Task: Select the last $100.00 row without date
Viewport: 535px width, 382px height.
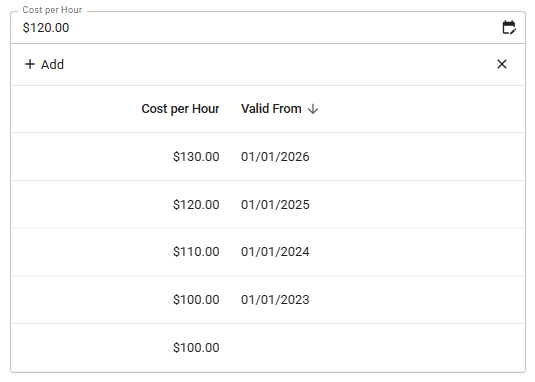Action: pyautogui.click(x=268, y=348)
